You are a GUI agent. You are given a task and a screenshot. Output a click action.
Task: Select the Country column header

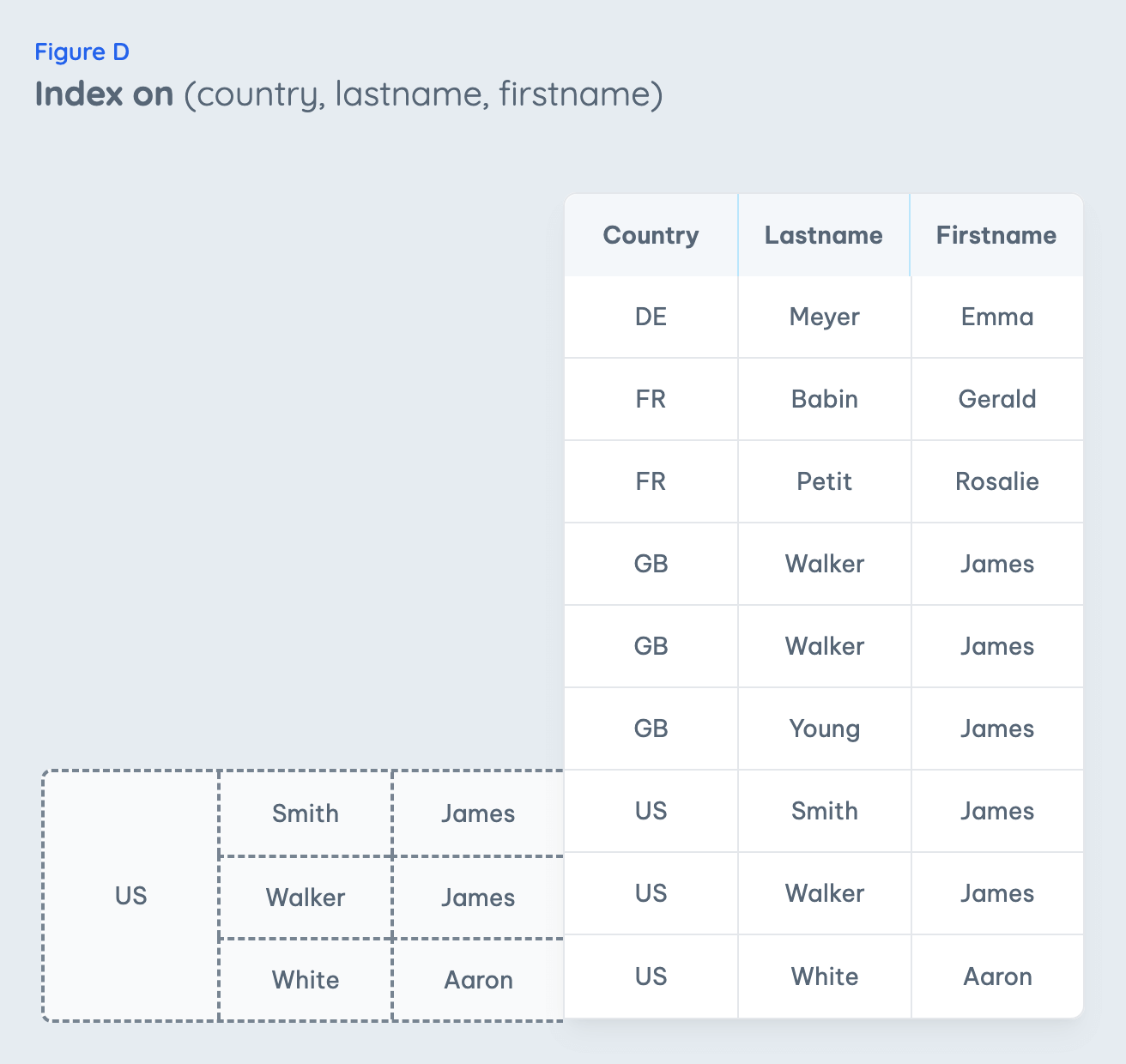tap(651, 235)
